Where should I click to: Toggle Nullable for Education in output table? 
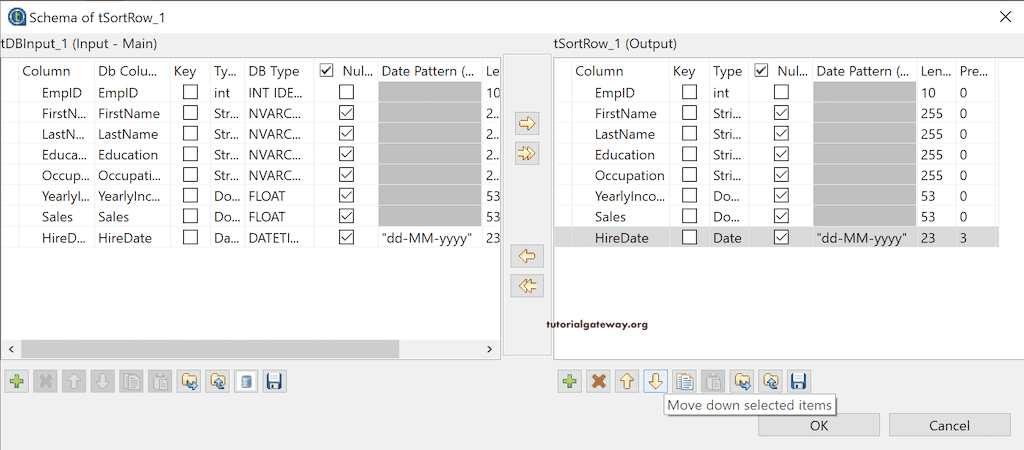[x=781, y=155]
